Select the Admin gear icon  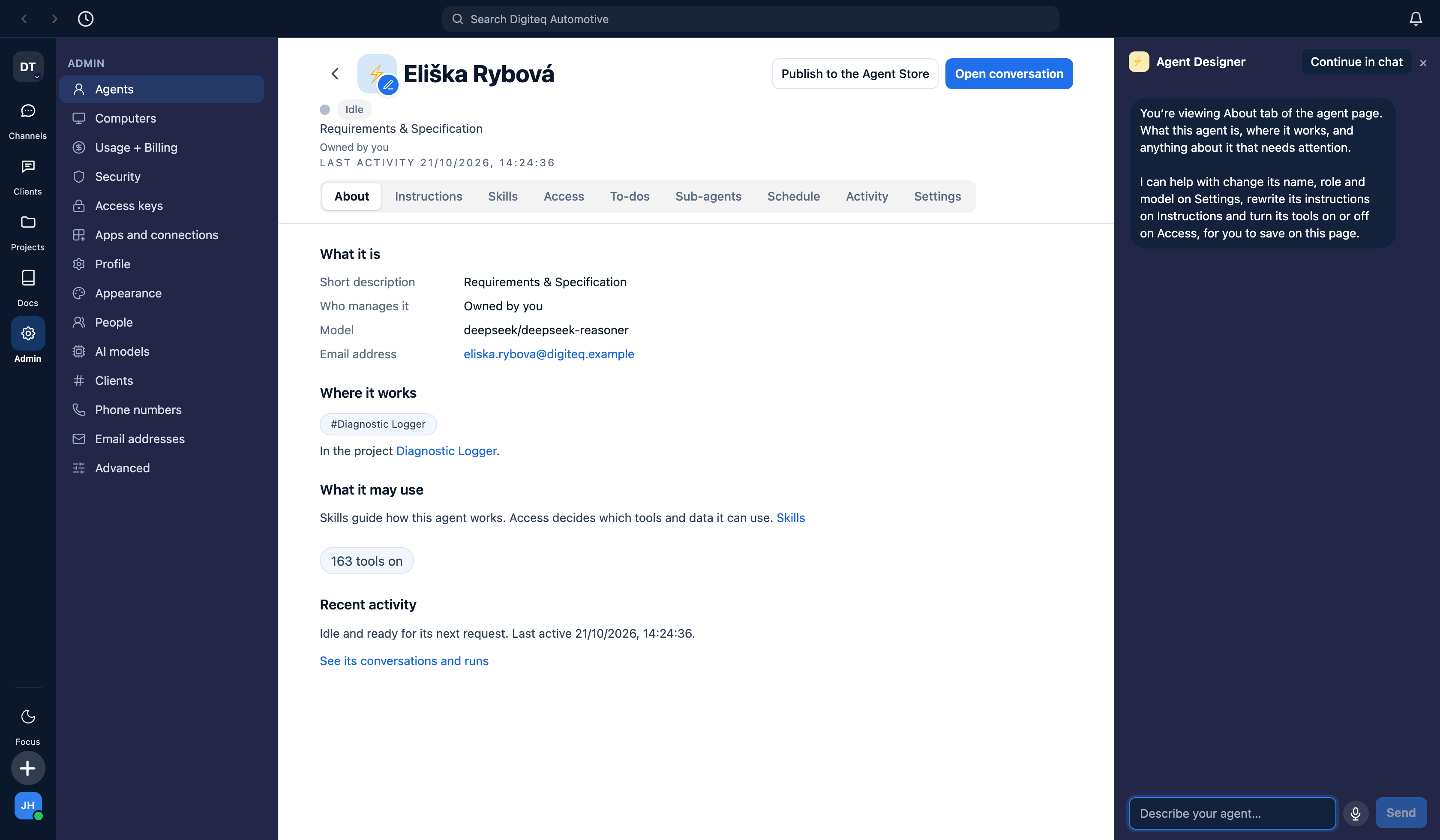coord(28,333)
